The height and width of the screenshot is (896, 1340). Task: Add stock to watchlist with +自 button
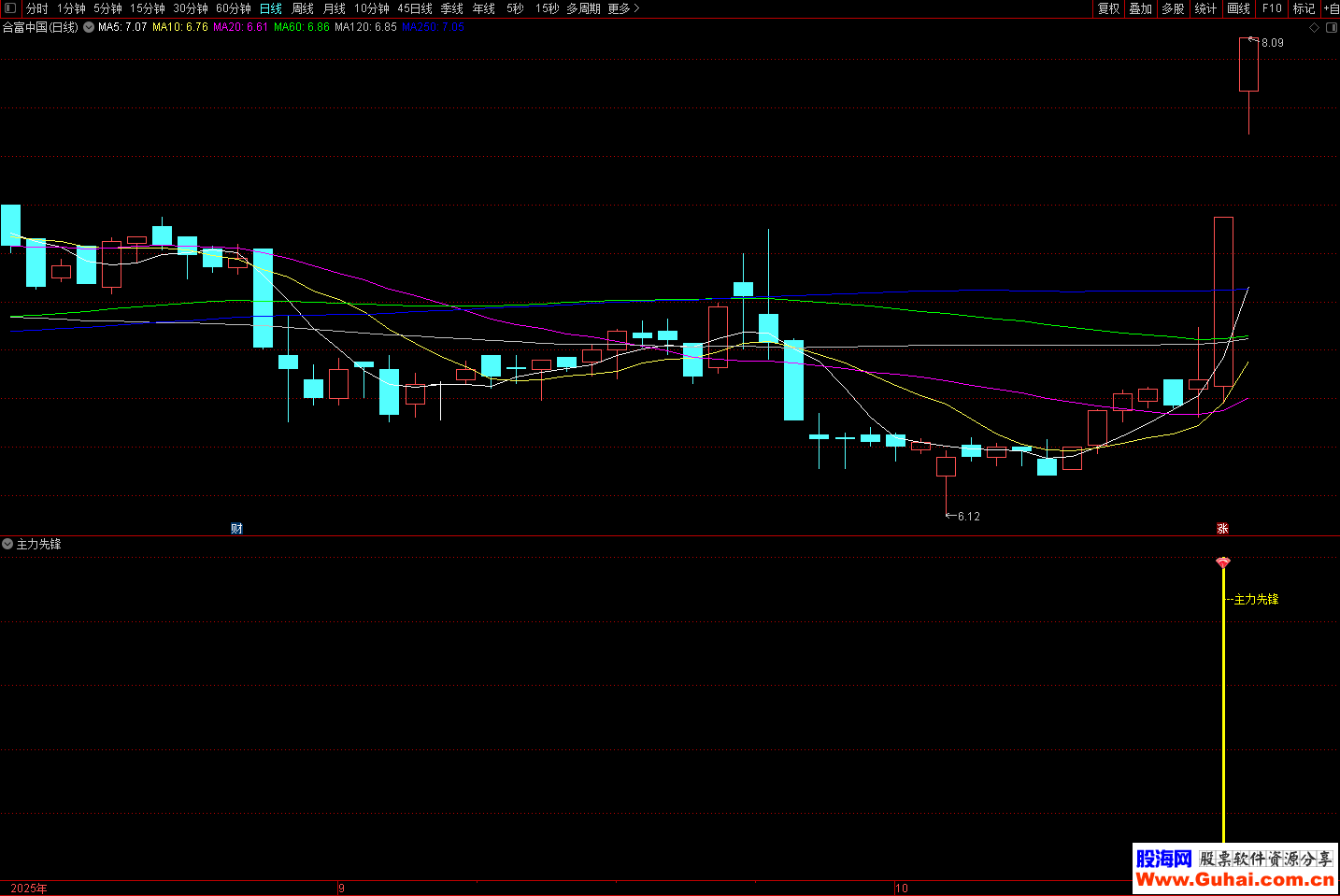(x=1331, y=8)
